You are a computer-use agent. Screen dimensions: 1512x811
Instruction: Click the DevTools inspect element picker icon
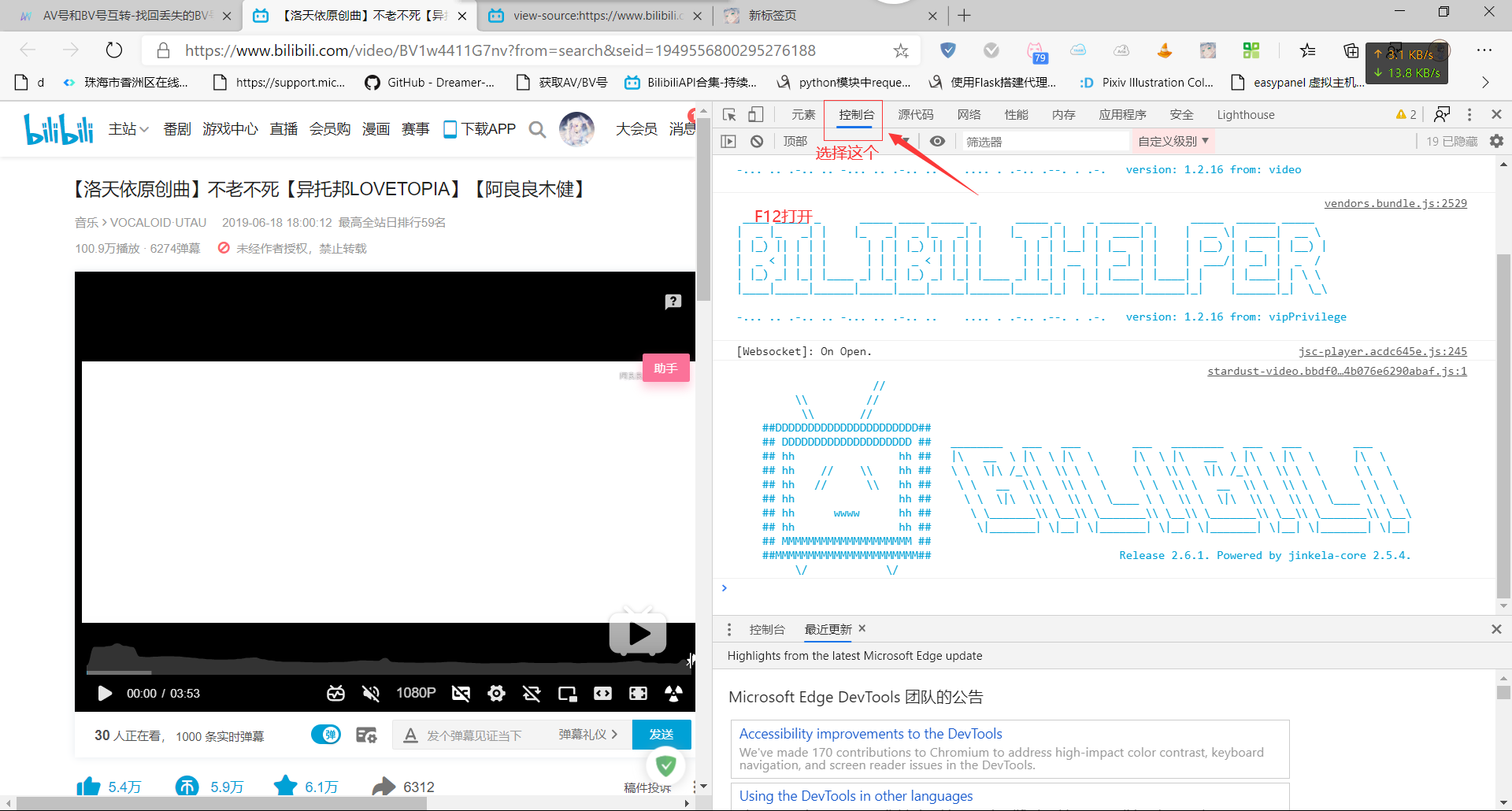point(729,115)
